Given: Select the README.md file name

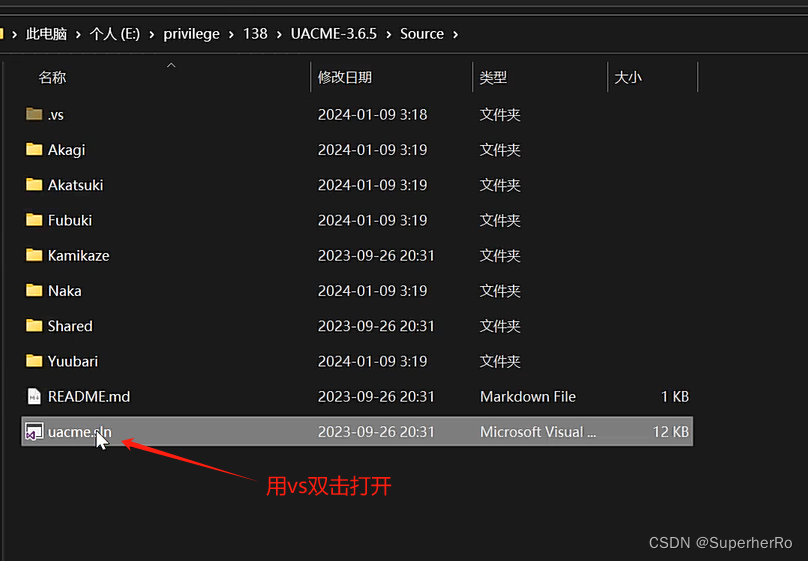Looking at the screenshot, I should pyautogui.click(x=89, y=397).
